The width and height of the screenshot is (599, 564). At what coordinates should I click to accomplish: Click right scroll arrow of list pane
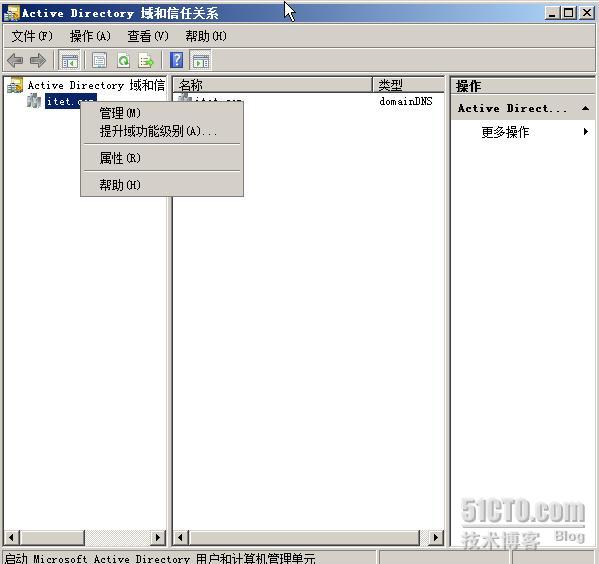coord(436,538)
